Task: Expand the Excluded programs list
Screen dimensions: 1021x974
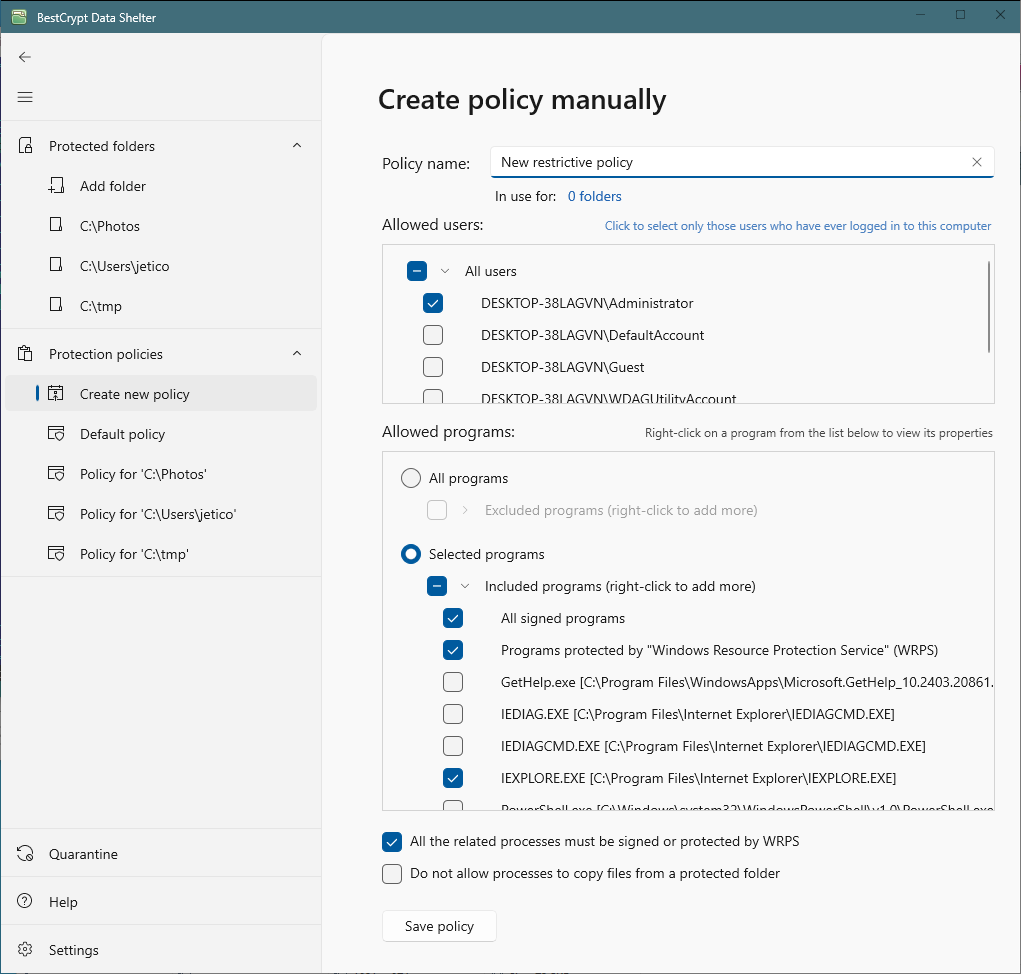Action: click(x=465, y=510)
